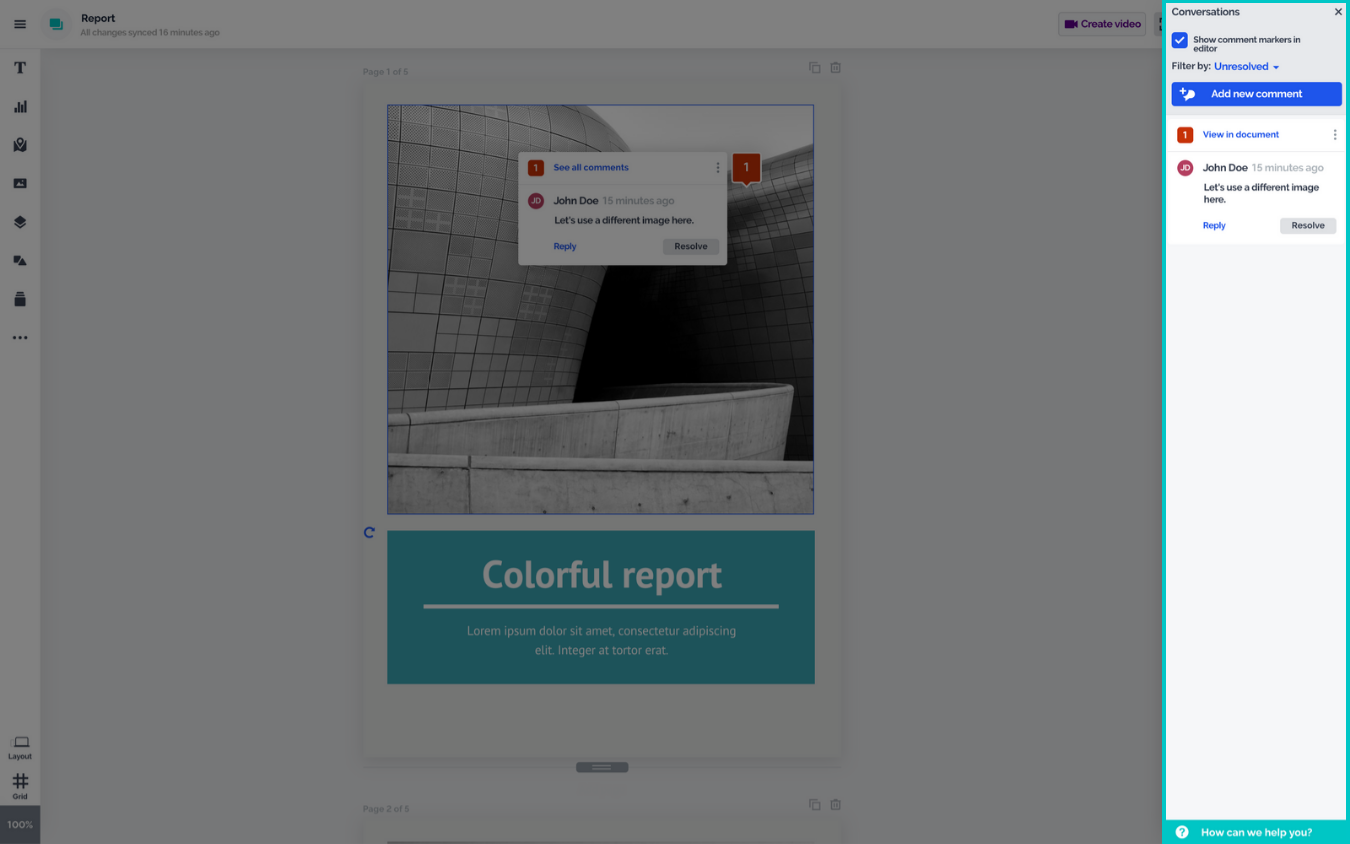Toggle the Grid view
Viewport: 1350px width, 844px height.
pos(20,785)
